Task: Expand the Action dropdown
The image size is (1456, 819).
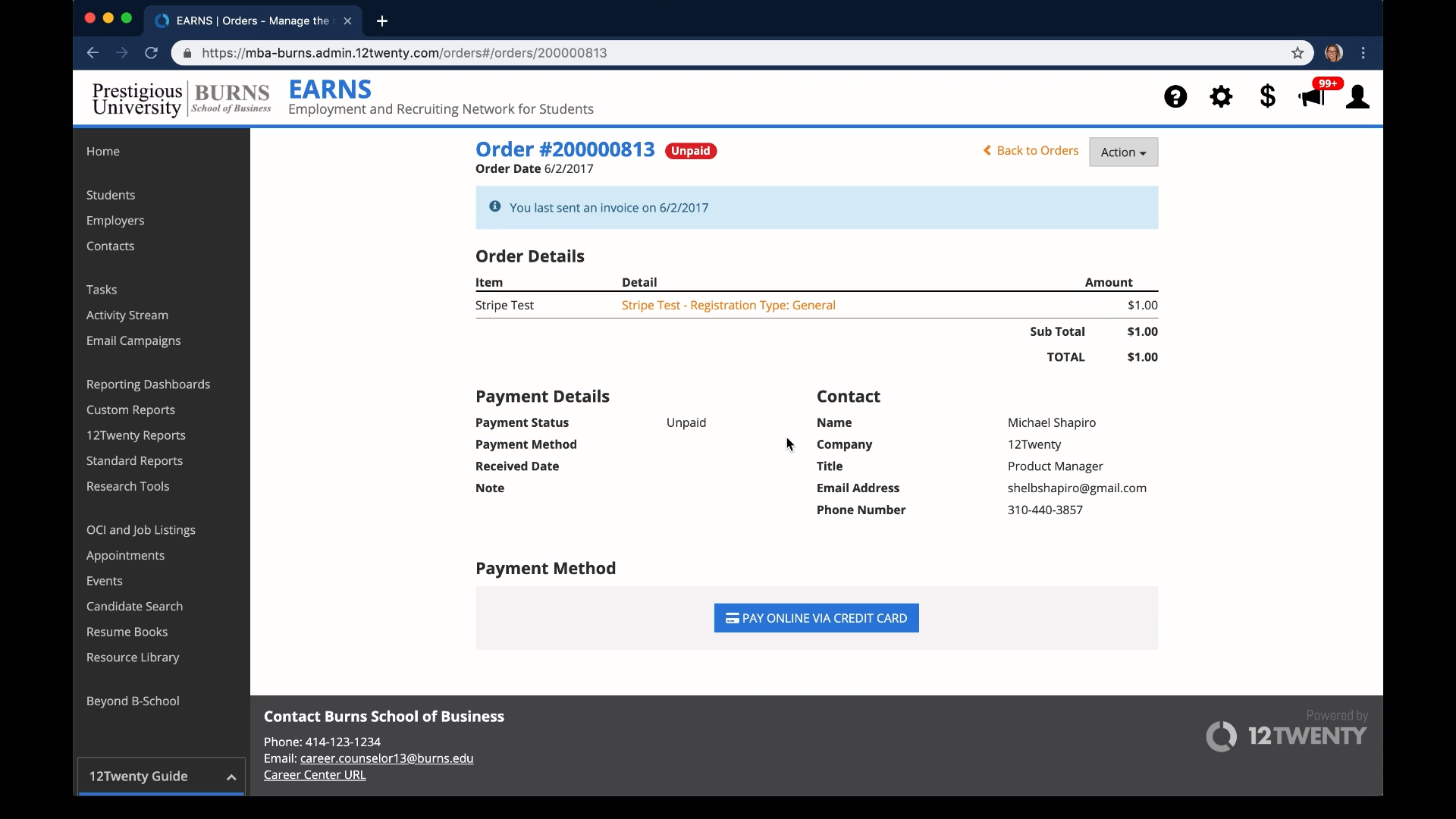Action: pyautogui.click(x=1123, y=152)
